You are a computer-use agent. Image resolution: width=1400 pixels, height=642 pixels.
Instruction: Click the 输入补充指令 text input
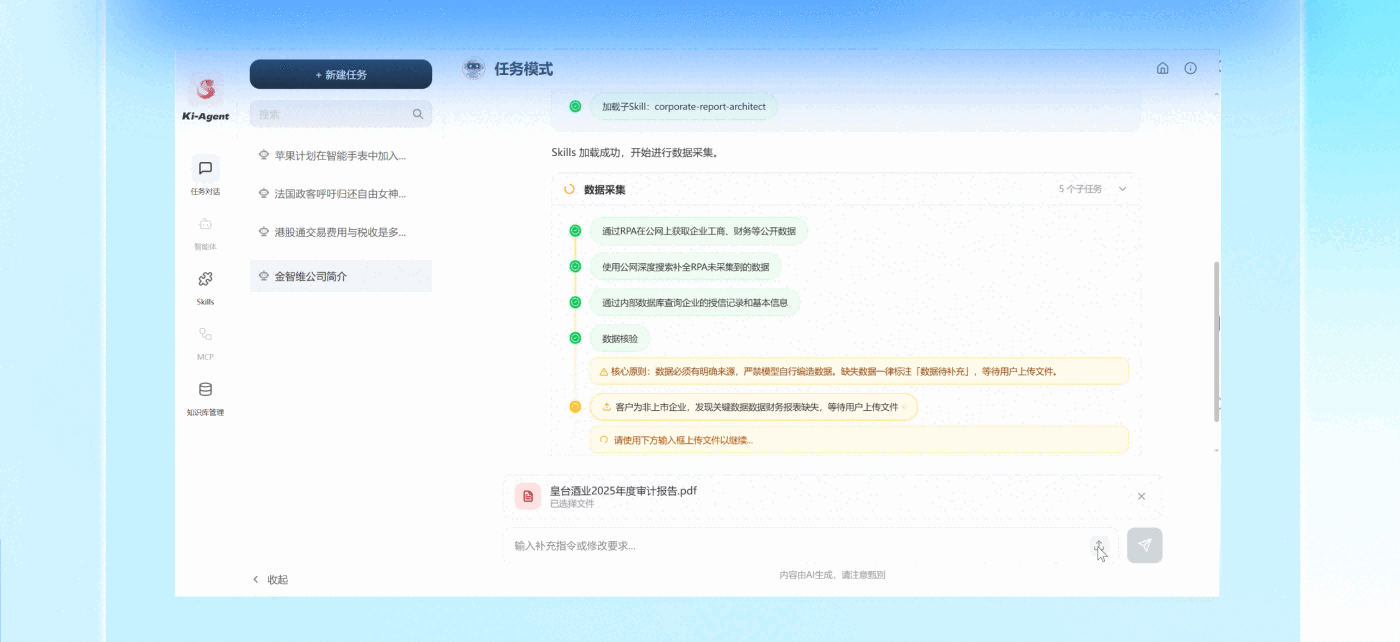click(795, 545)
